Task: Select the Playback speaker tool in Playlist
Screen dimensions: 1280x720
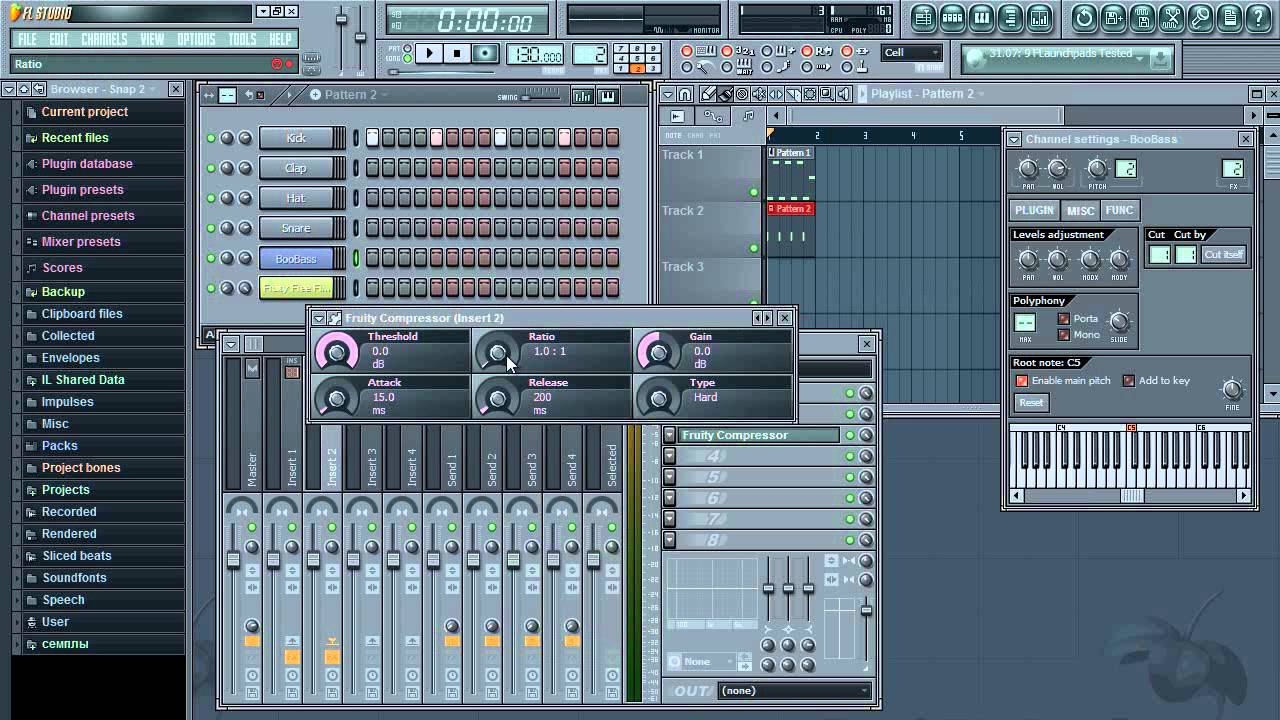Action: [843, 94]
